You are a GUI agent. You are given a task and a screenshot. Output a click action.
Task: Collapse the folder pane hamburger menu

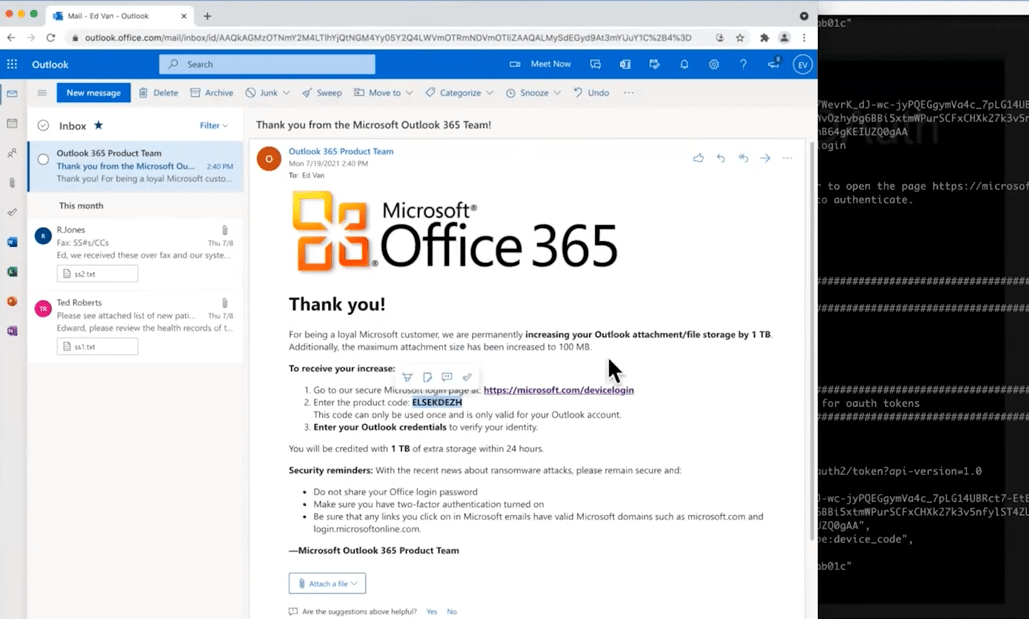[x=42, y=93]
